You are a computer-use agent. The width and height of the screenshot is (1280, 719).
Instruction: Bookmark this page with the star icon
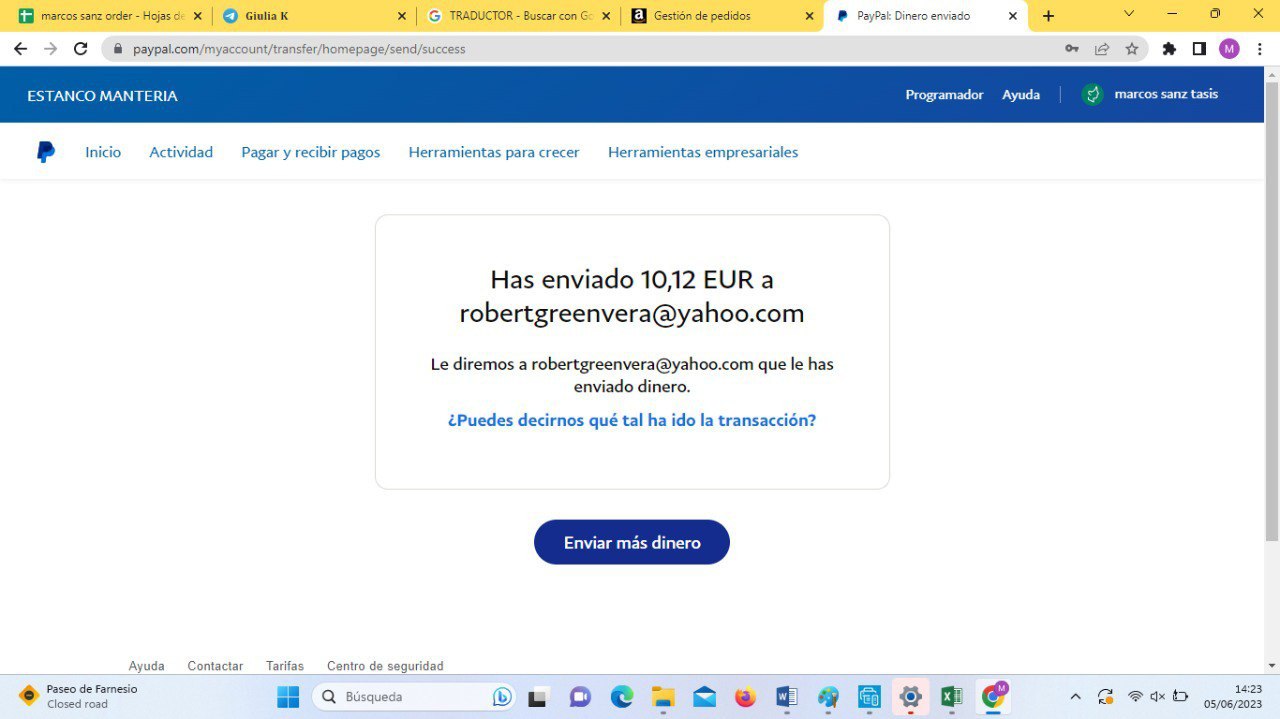[x=1132, y=49]
